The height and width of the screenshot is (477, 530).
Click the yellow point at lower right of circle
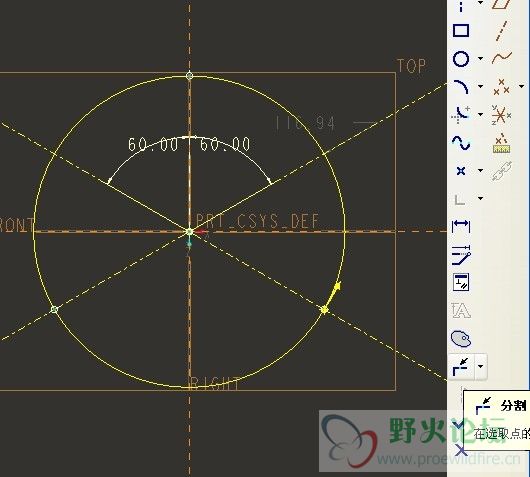pos(324,310)
